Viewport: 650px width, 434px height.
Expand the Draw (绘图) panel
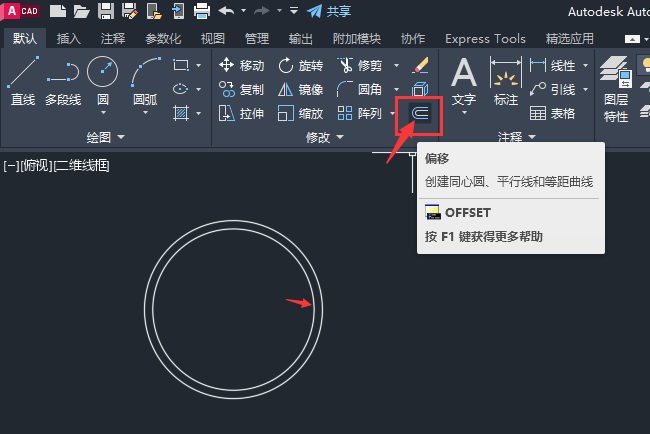105,137
